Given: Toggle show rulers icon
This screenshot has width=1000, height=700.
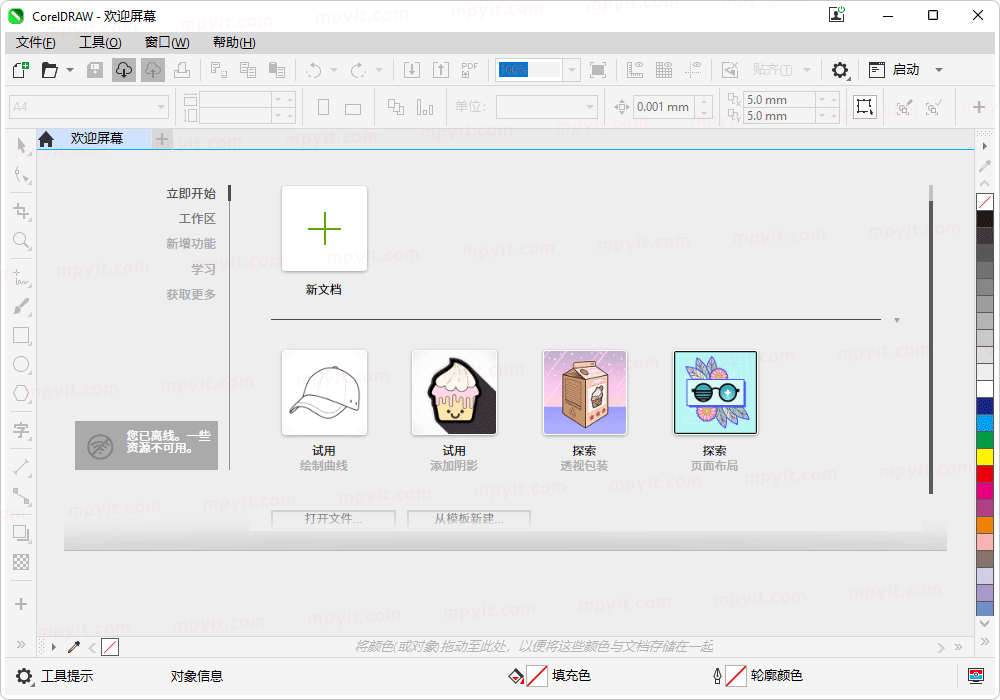Looking at the screenshot, I should (635, 69).
